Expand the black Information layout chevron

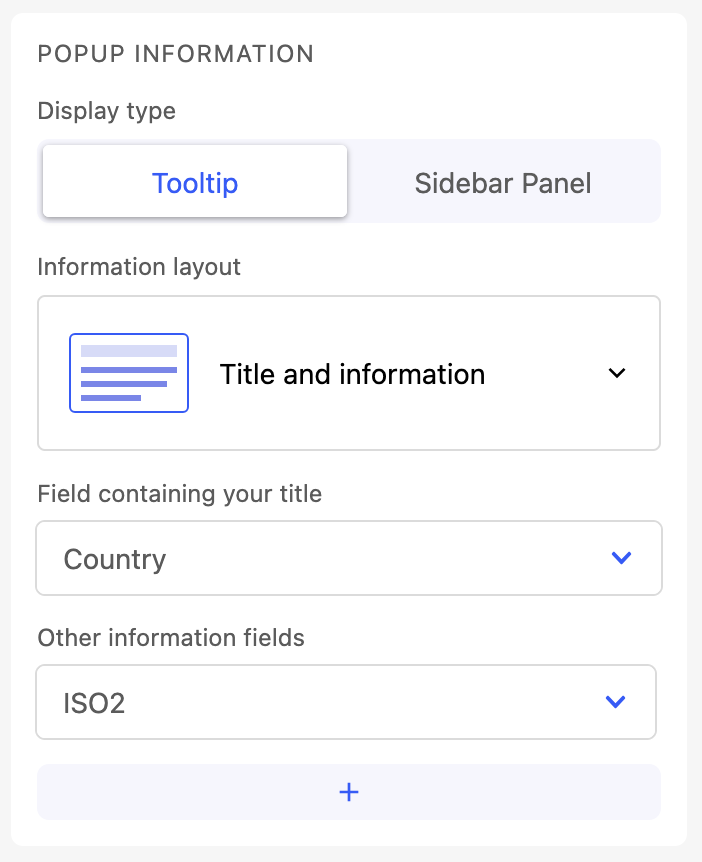pyautogui.click(x=617, y=373)
